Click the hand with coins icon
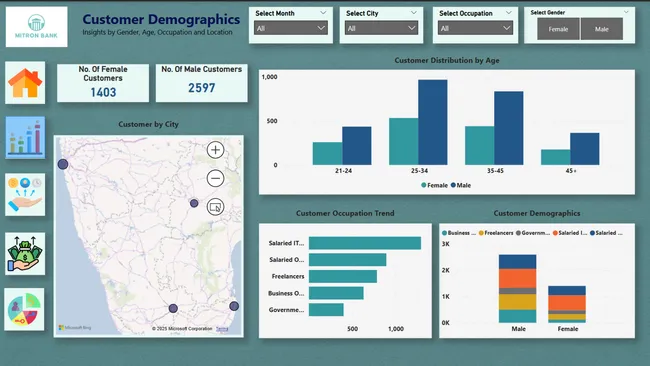The width and height of the screenshot is (650, 366). pyautogui.click(x=25, y=194)
